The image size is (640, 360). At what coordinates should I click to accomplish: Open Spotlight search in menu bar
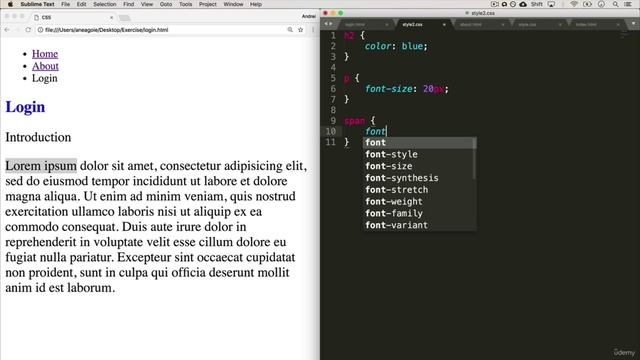615,4
